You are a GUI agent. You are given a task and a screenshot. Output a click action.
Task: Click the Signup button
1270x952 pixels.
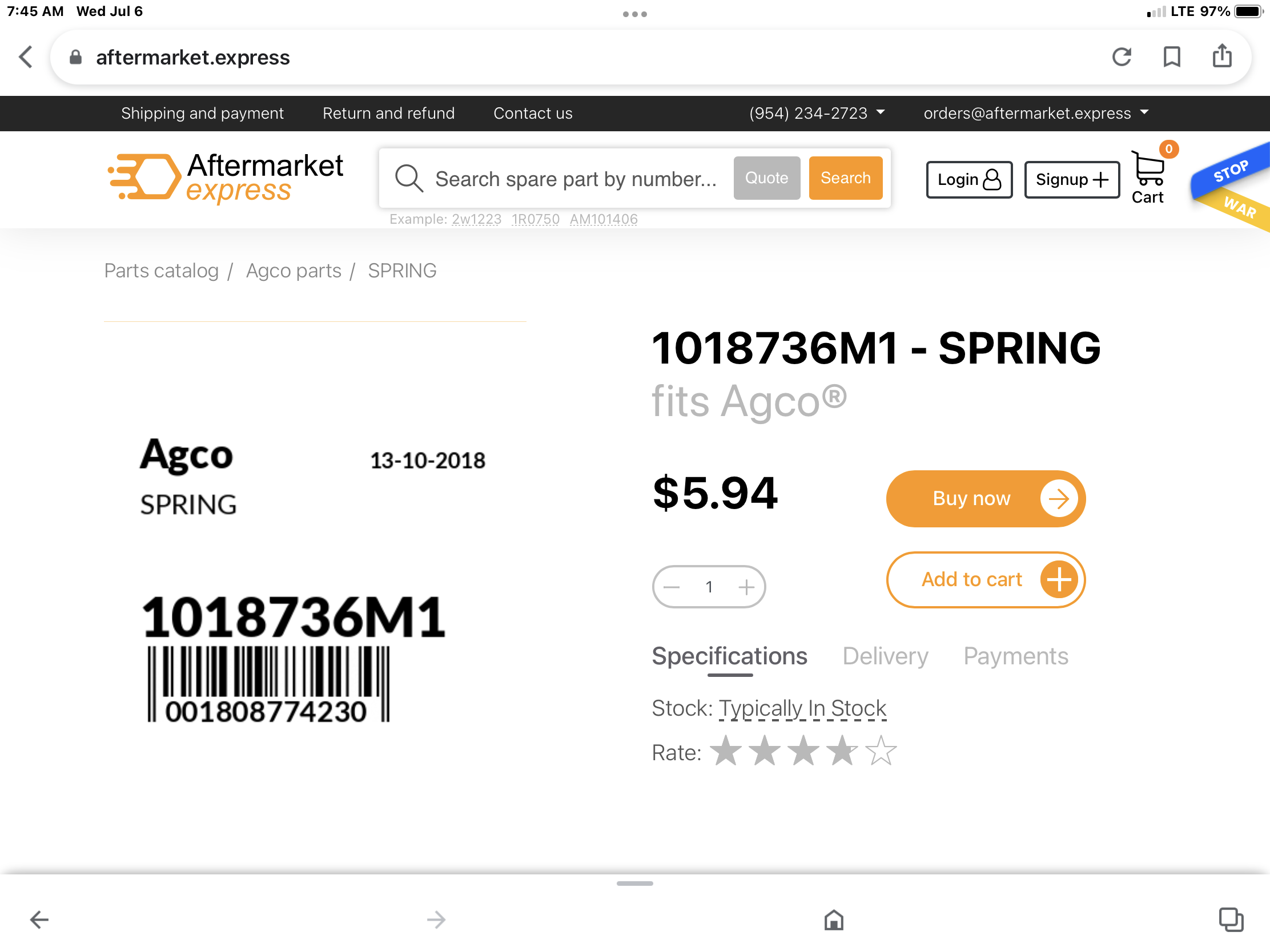tap(1071, 180)
